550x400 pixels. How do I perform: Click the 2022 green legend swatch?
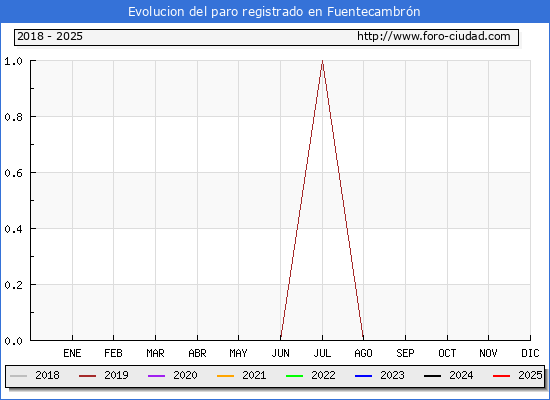[x=295, y=376]
